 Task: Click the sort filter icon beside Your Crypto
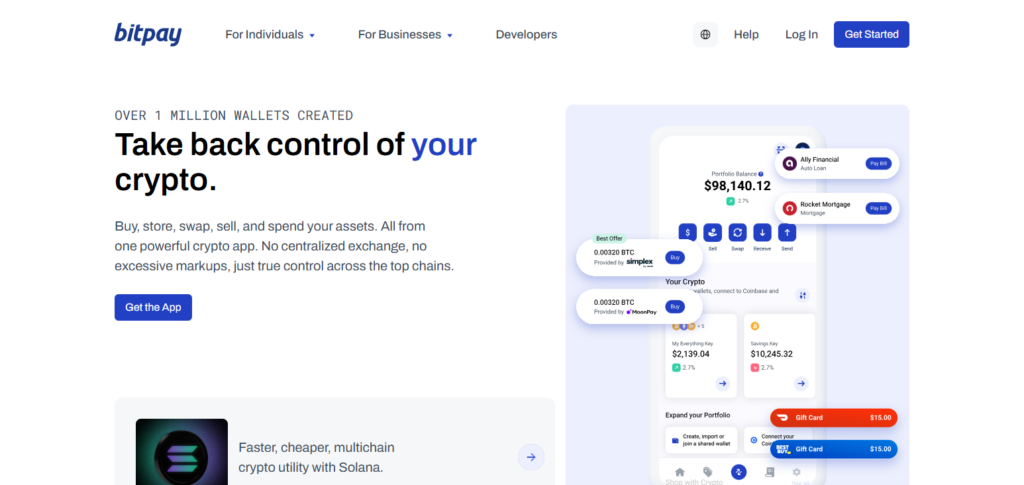click(802, 295)
